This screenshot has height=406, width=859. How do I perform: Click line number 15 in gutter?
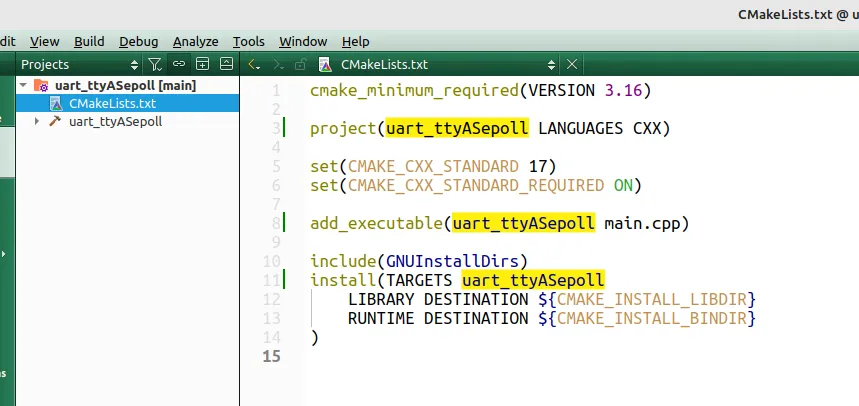[x=272, y=356]
